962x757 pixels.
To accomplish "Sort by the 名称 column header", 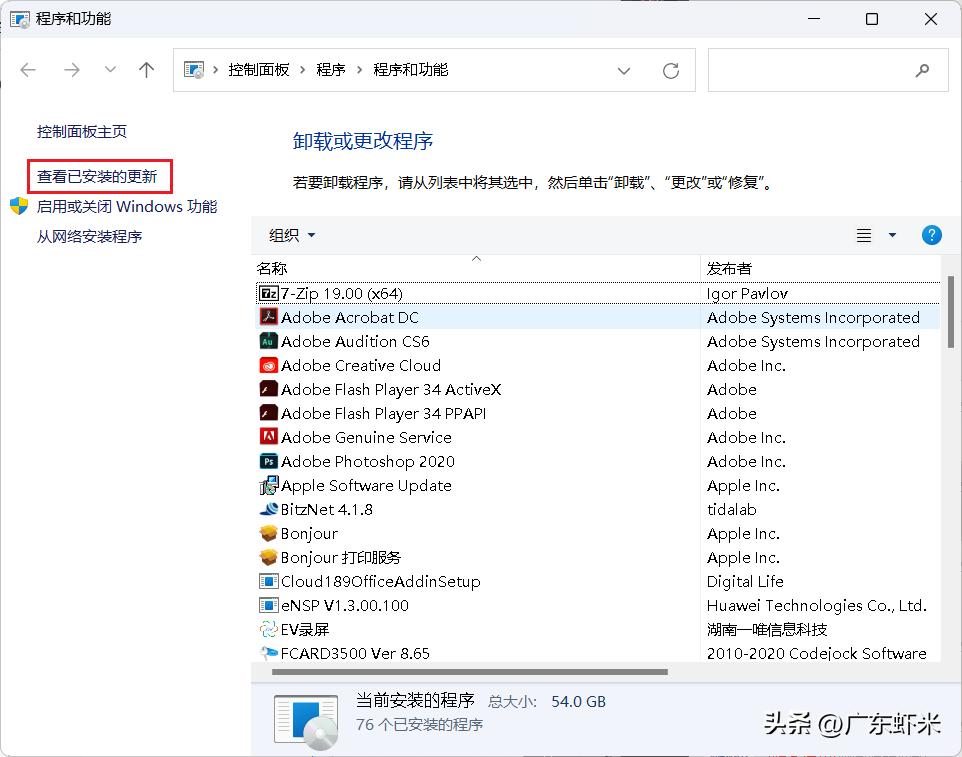I will click(271, 268).
